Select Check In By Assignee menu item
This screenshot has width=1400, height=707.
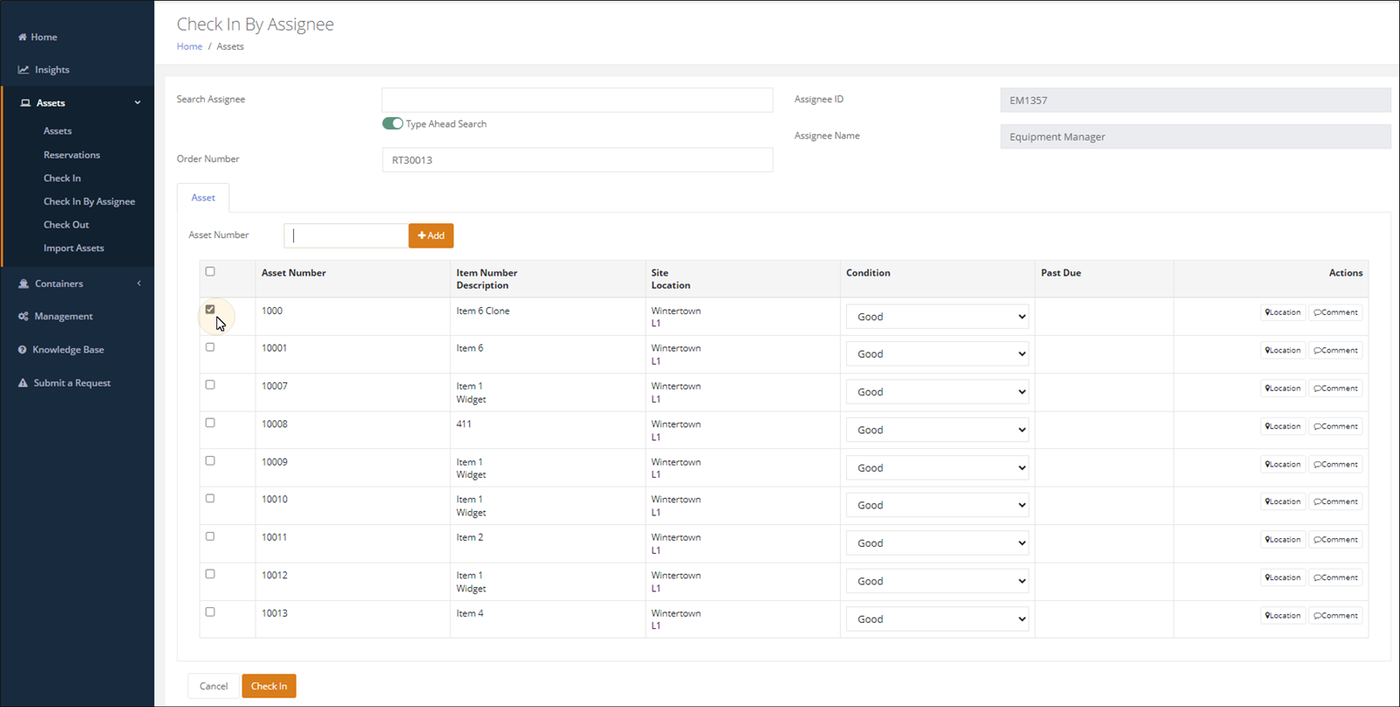[89, 201]
